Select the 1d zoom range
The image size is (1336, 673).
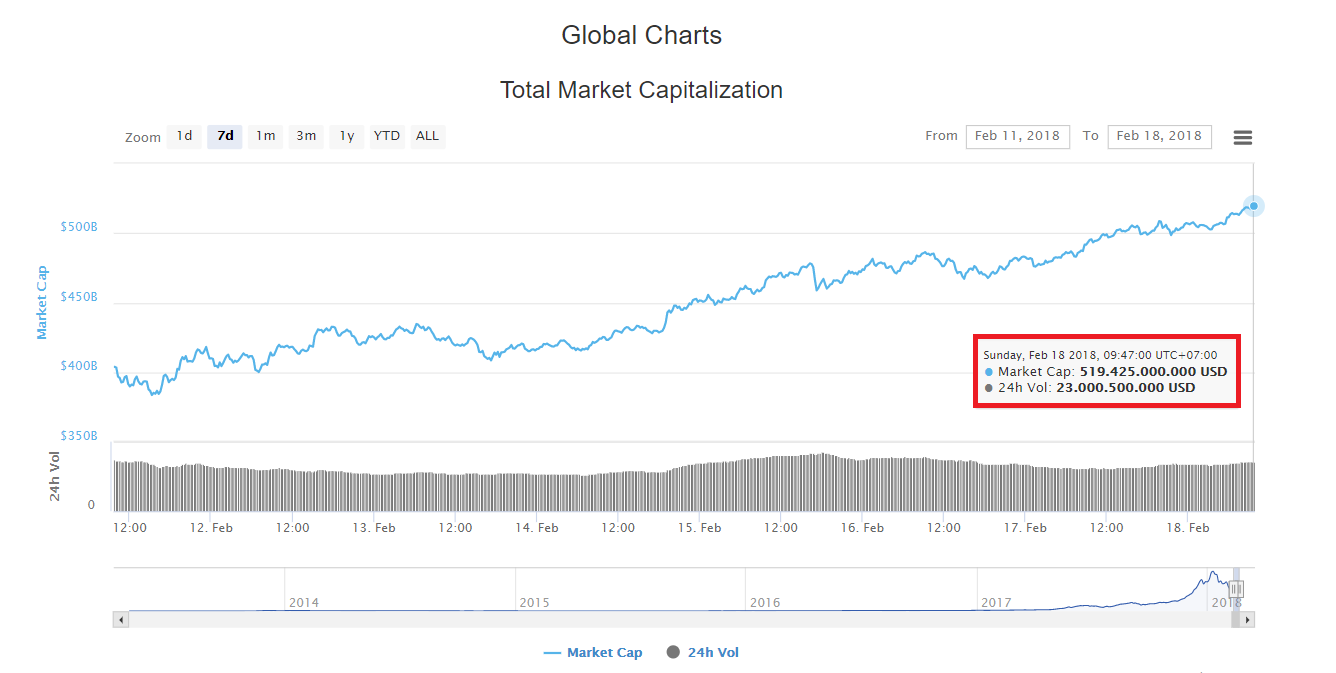[184, 136]
